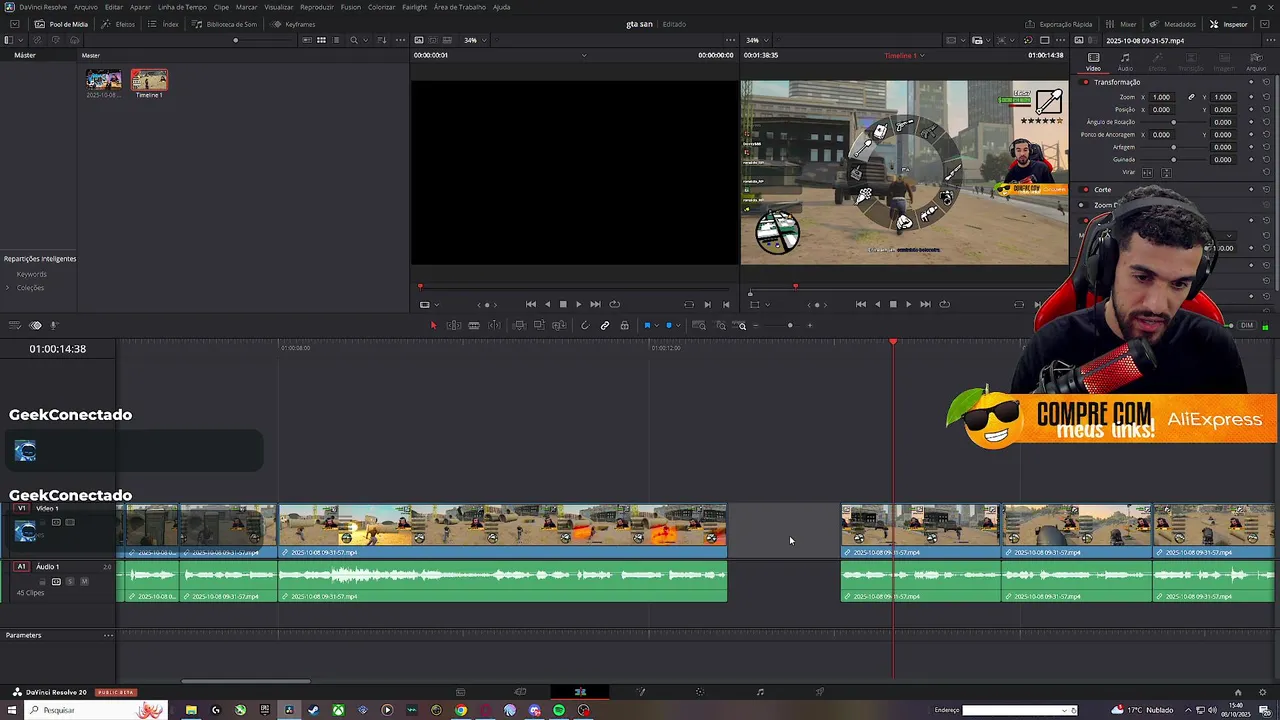
Task: Open the Fairlight menu
Action: tap(414, 7)
